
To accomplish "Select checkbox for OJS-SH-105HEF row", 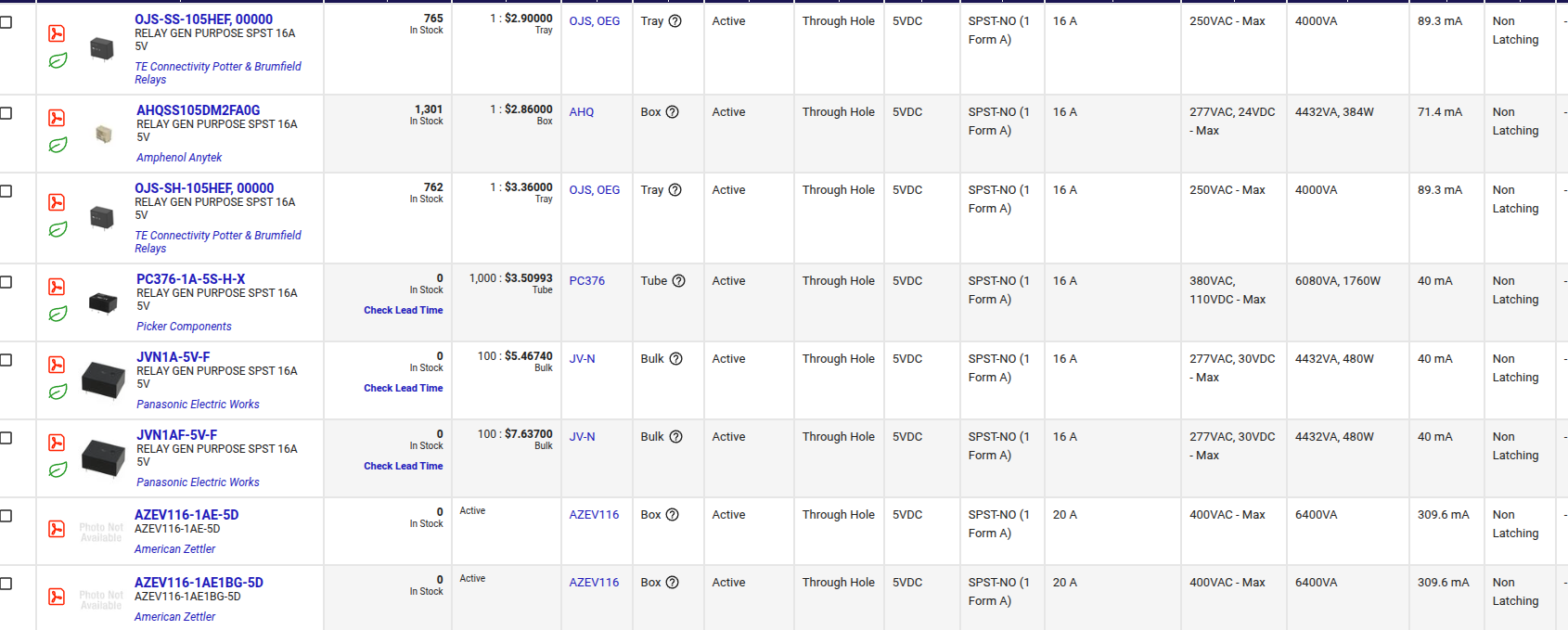I will pyautogui.click(x=6, y=190).
